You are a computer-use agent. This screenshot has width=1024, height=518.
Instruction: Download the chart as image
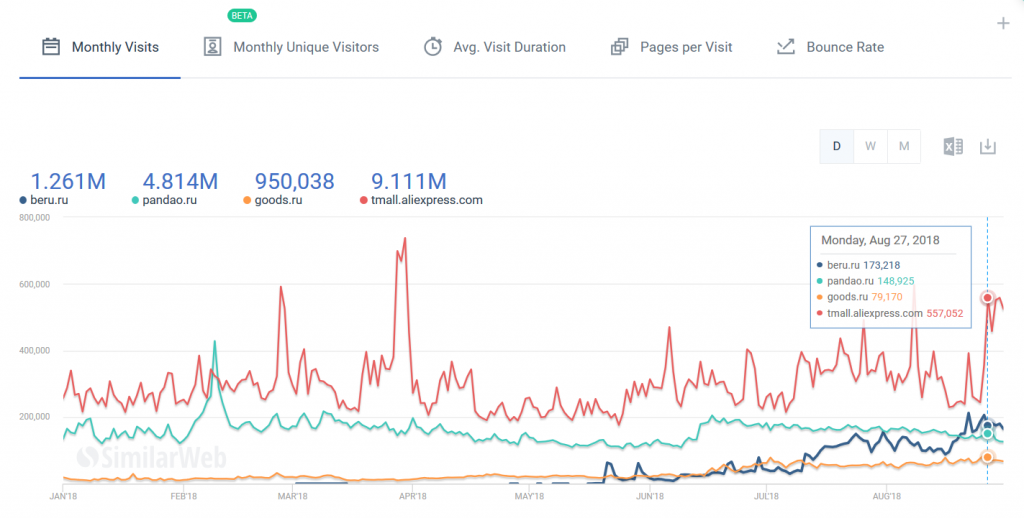tap(988, 147)
